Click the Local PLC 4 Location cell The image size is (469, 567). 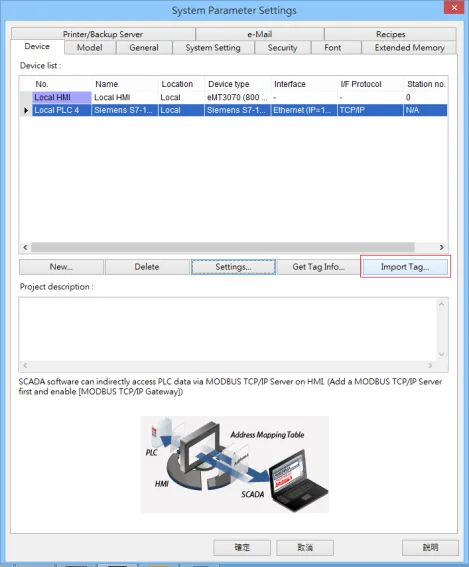tap(181, 110)
